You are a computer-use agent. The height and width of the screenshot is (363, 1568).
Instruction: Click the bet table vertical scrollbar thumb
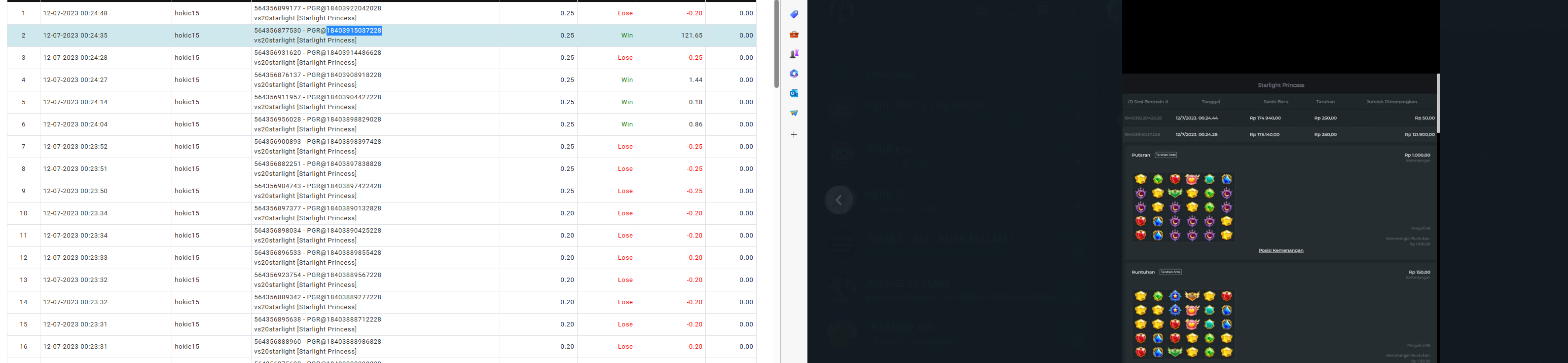coord(776,44)
